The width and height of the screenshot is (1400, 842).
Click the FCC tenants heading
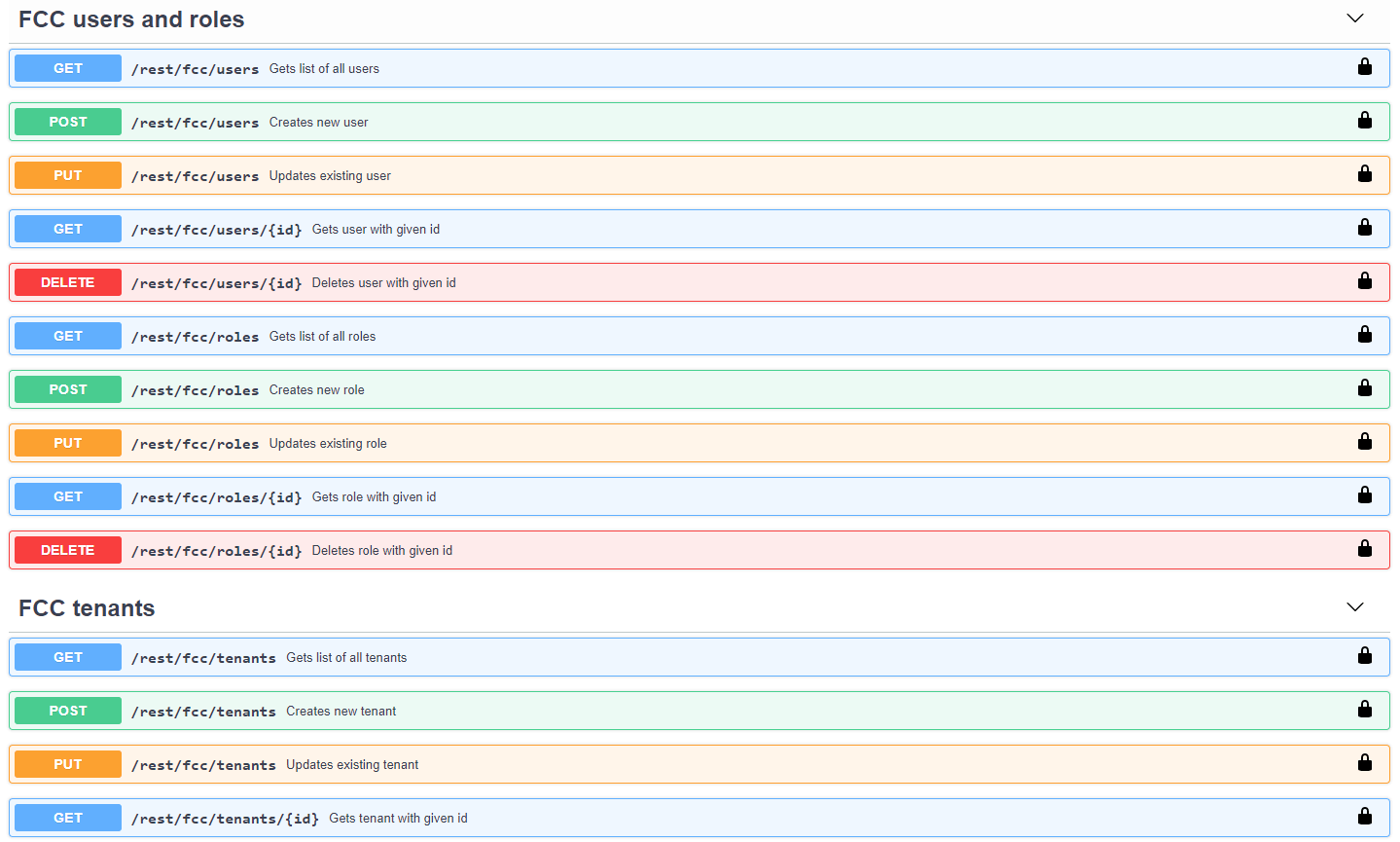[x=87, y=608]
